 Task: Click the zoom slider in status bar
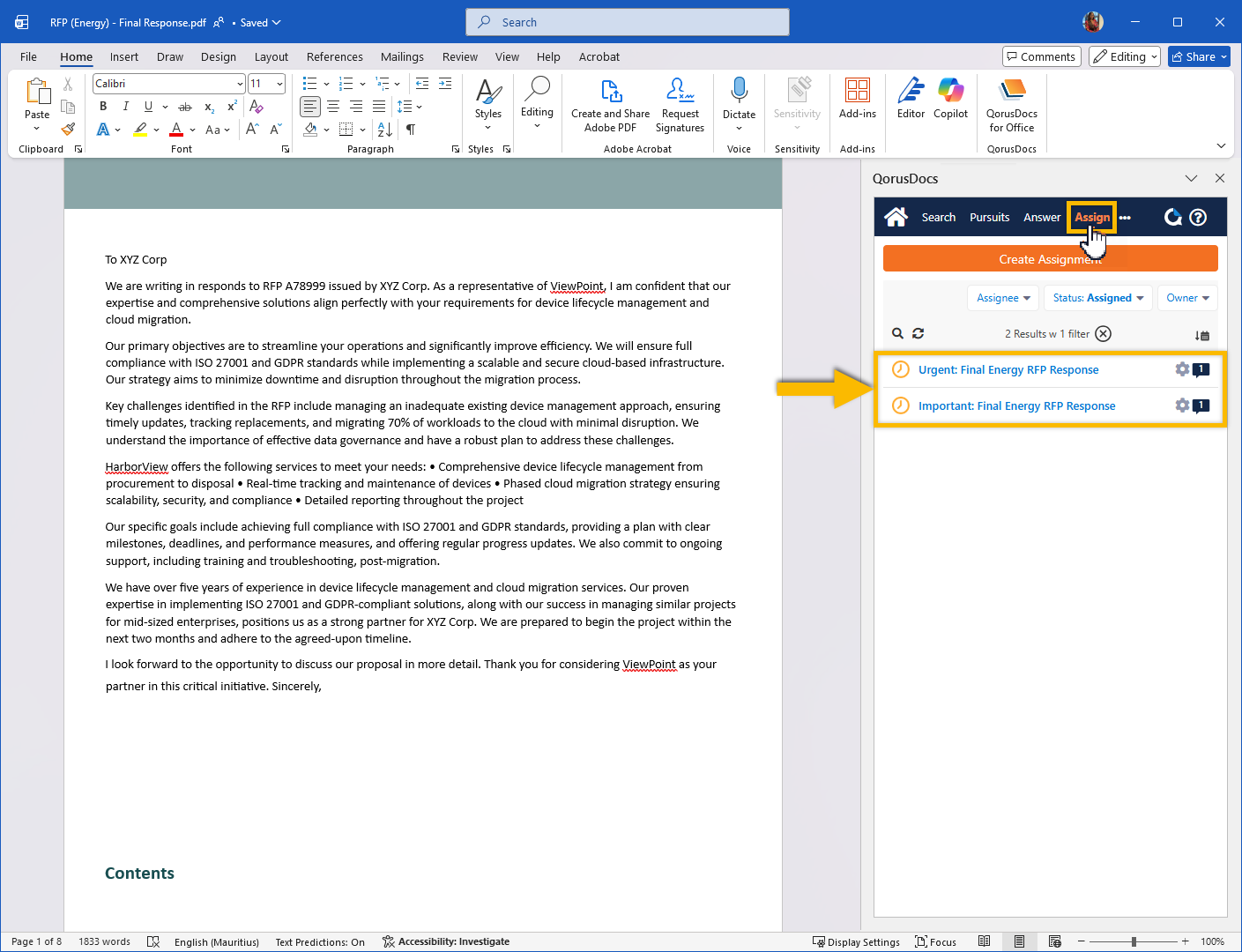[x=1134, y=941]
